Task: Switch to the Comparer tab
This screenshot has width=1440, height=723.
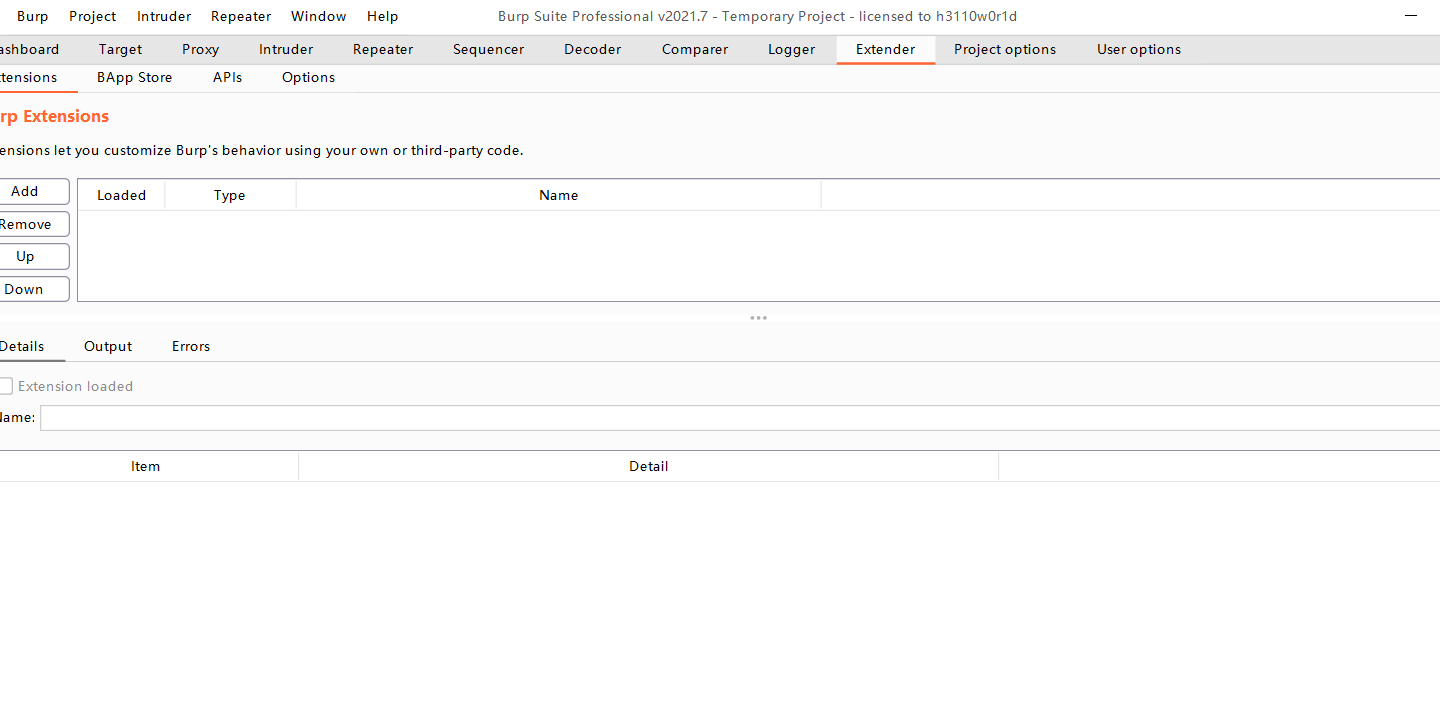Action: 695,49
